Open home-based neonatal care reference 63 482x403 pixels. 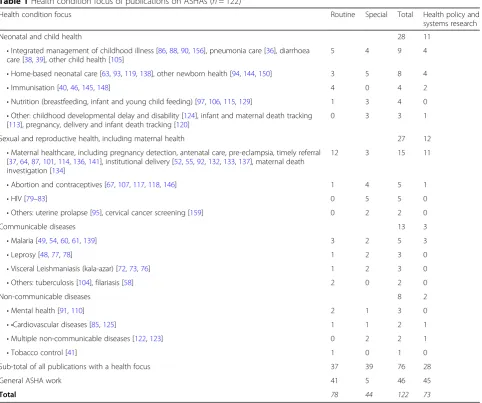(x=106, y=74)
